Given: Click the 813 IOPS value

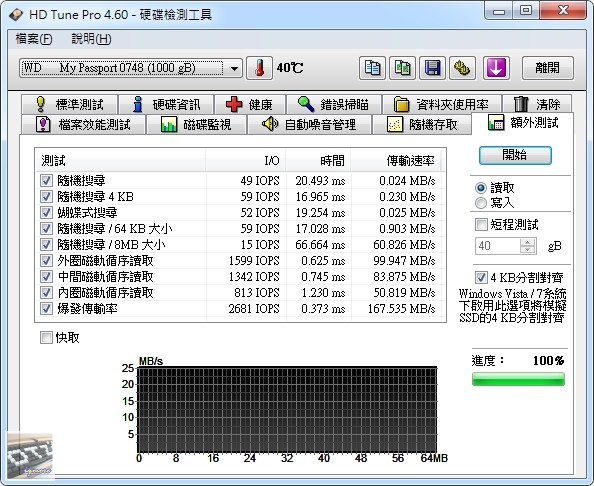Looking at the screenshot, I should coord(256,293).
